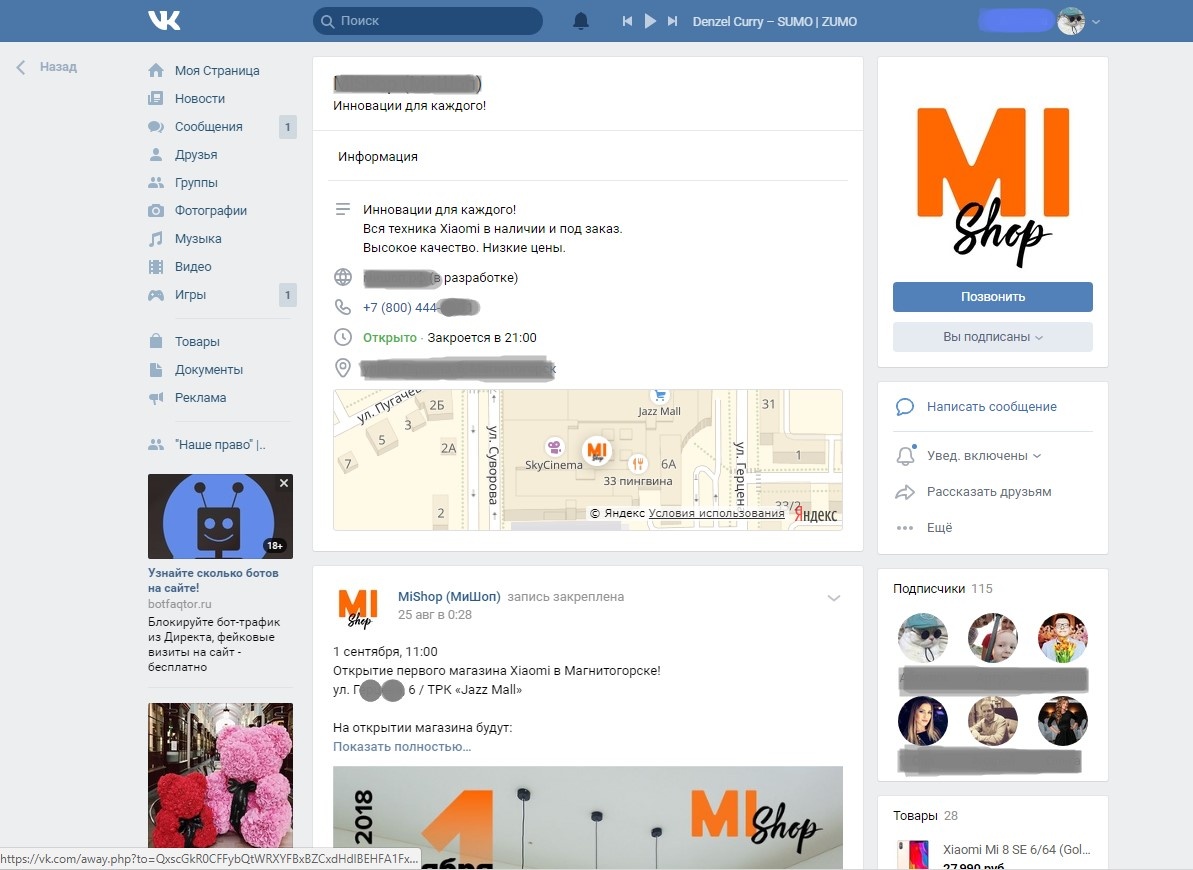Viewport: 1193px width, 870px height.
Task: Click person icon beside Друзья
Action: tap(156, 155)
